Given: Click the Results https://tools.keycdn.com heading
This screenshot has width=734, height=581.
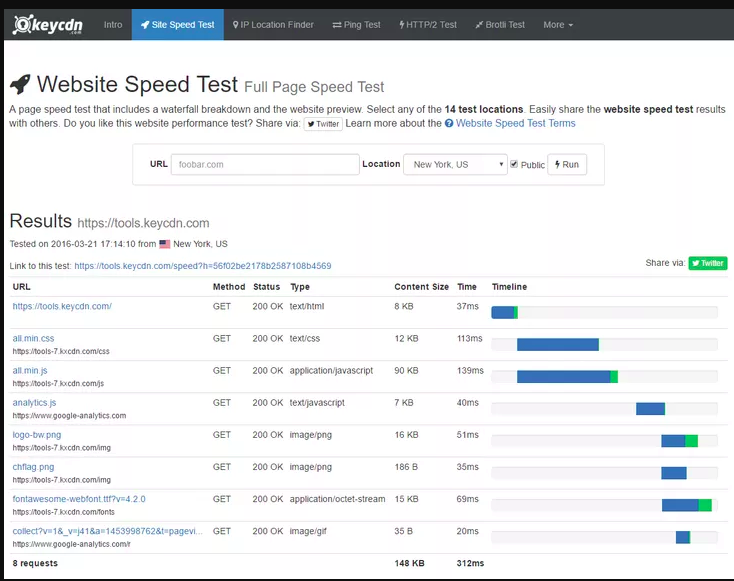Looking at the screenshot, I should 110,221.
